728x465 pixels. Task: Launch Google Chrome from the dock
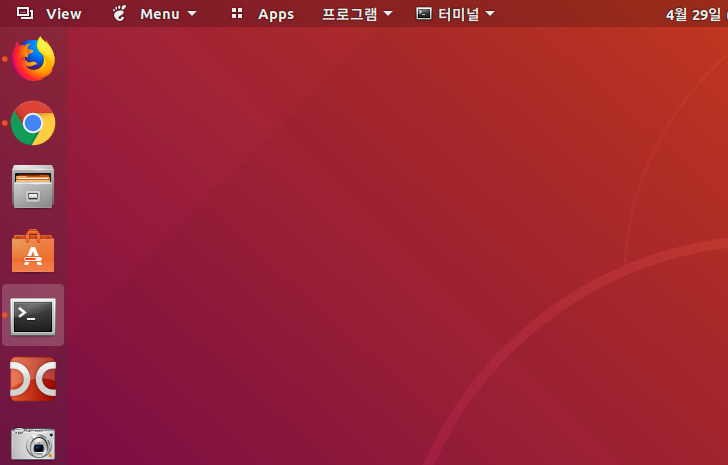click(x=33, y=123)
